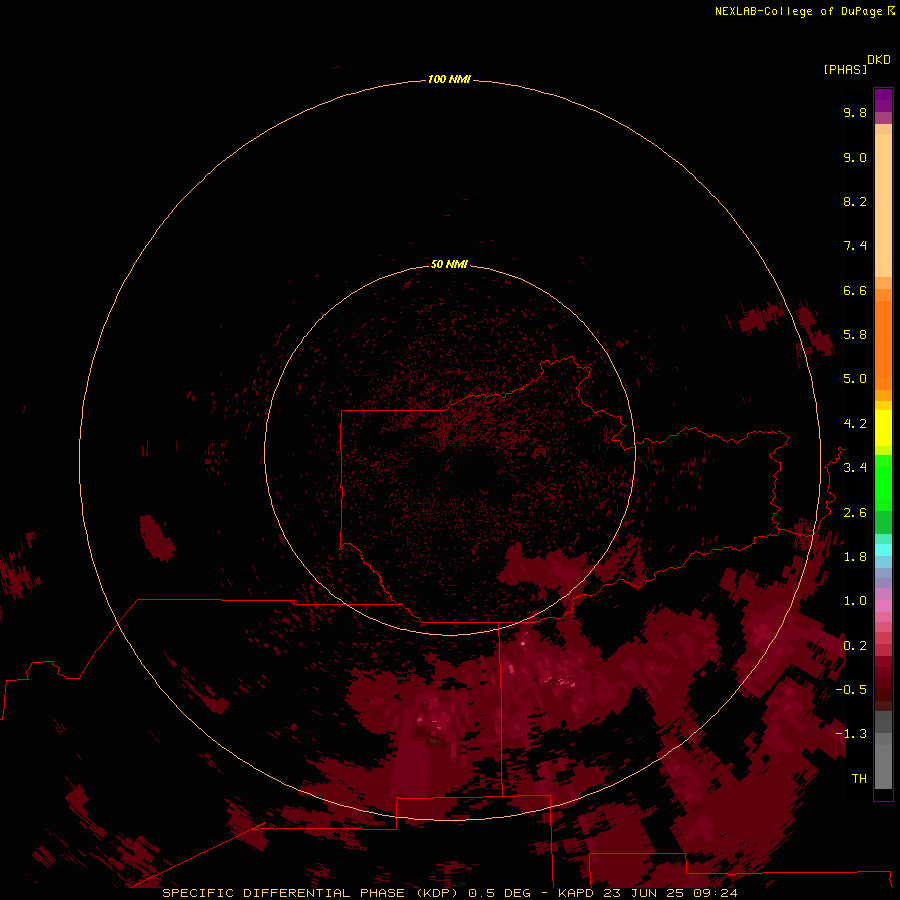Screen dimensions: 900x900
Task: Click the 2.6 value on the color scale
Action: point(855,513)
